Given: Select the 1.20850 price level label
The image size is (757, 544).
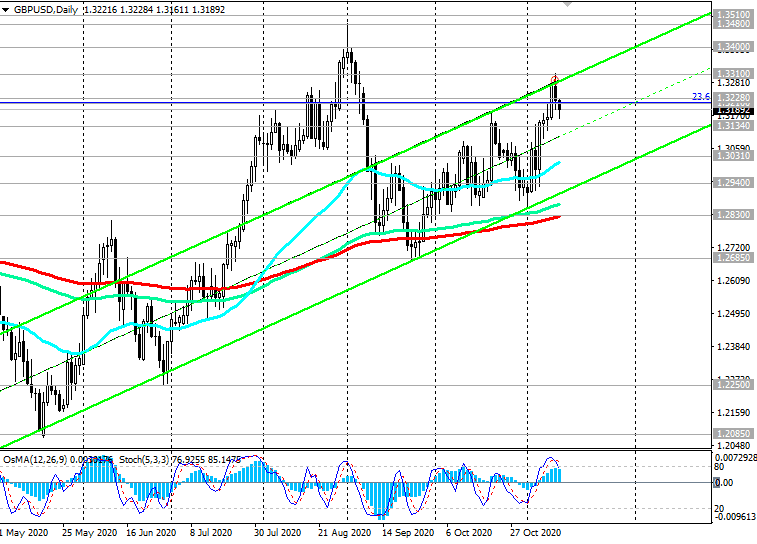Looking at the screenshot, I should [733, 433].
